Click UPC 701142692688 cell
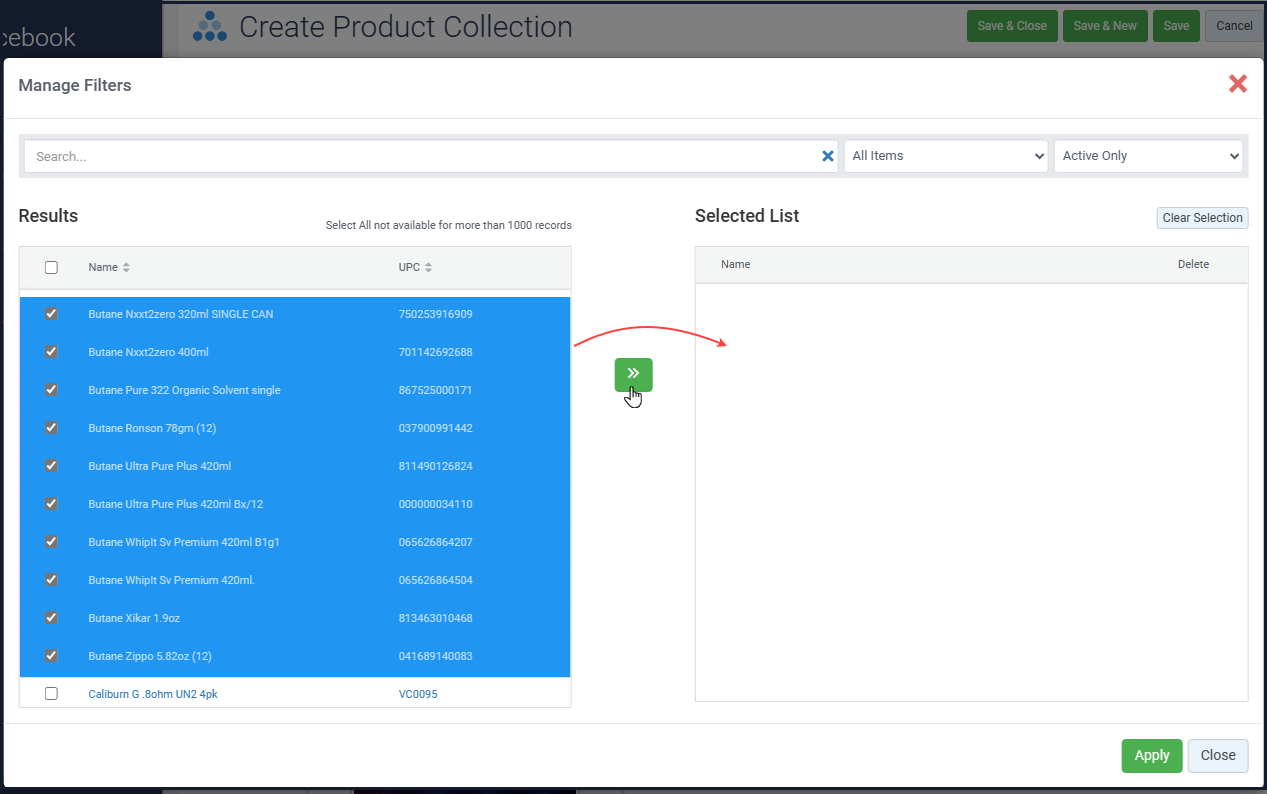 (435, 352)
